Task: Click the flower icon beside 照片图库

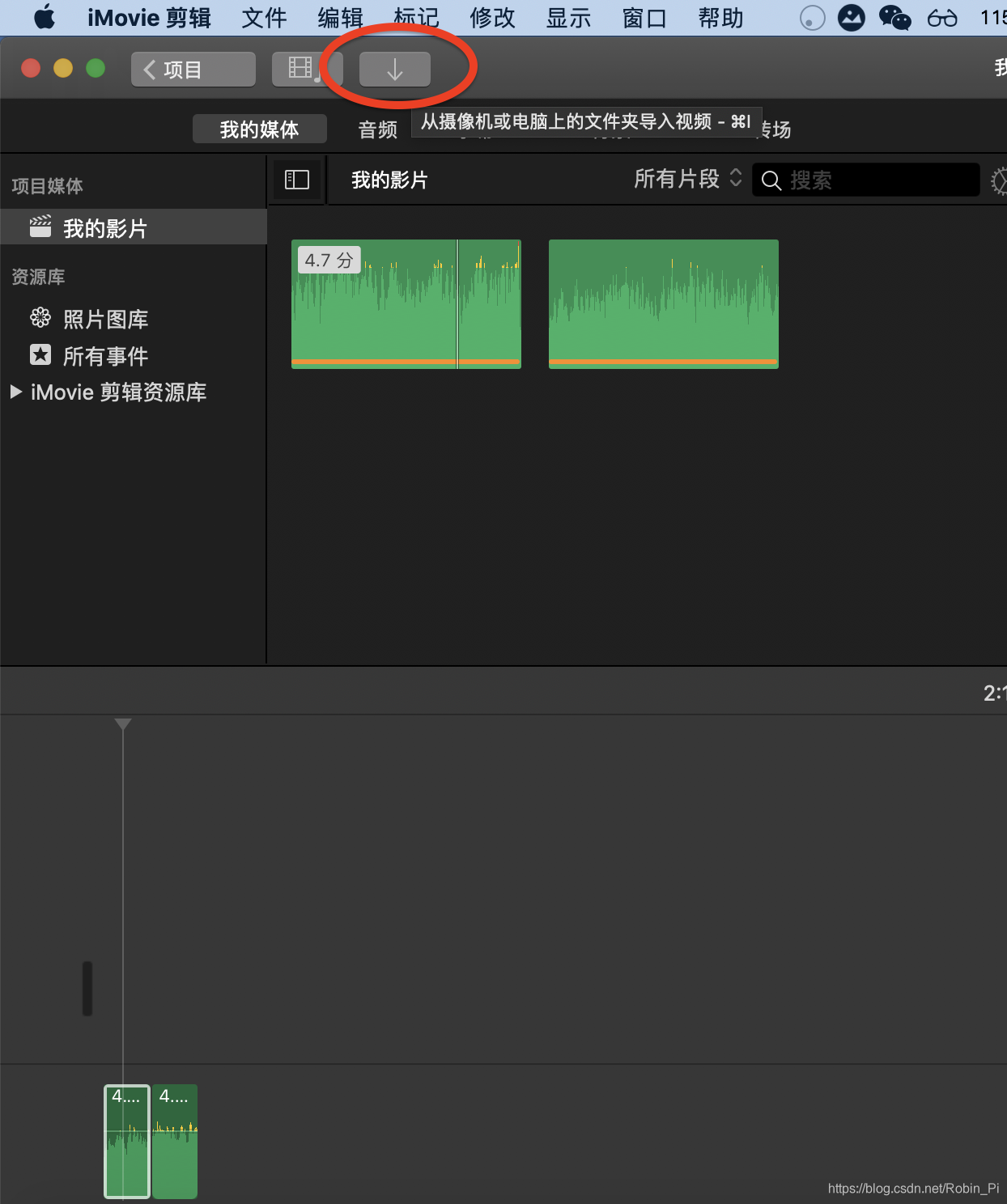Action: [40, 318]
